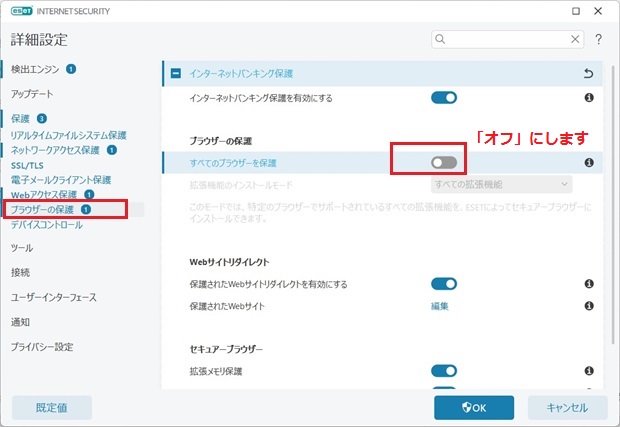
Task: Open プライバシー設定 category
Action: 42,347
